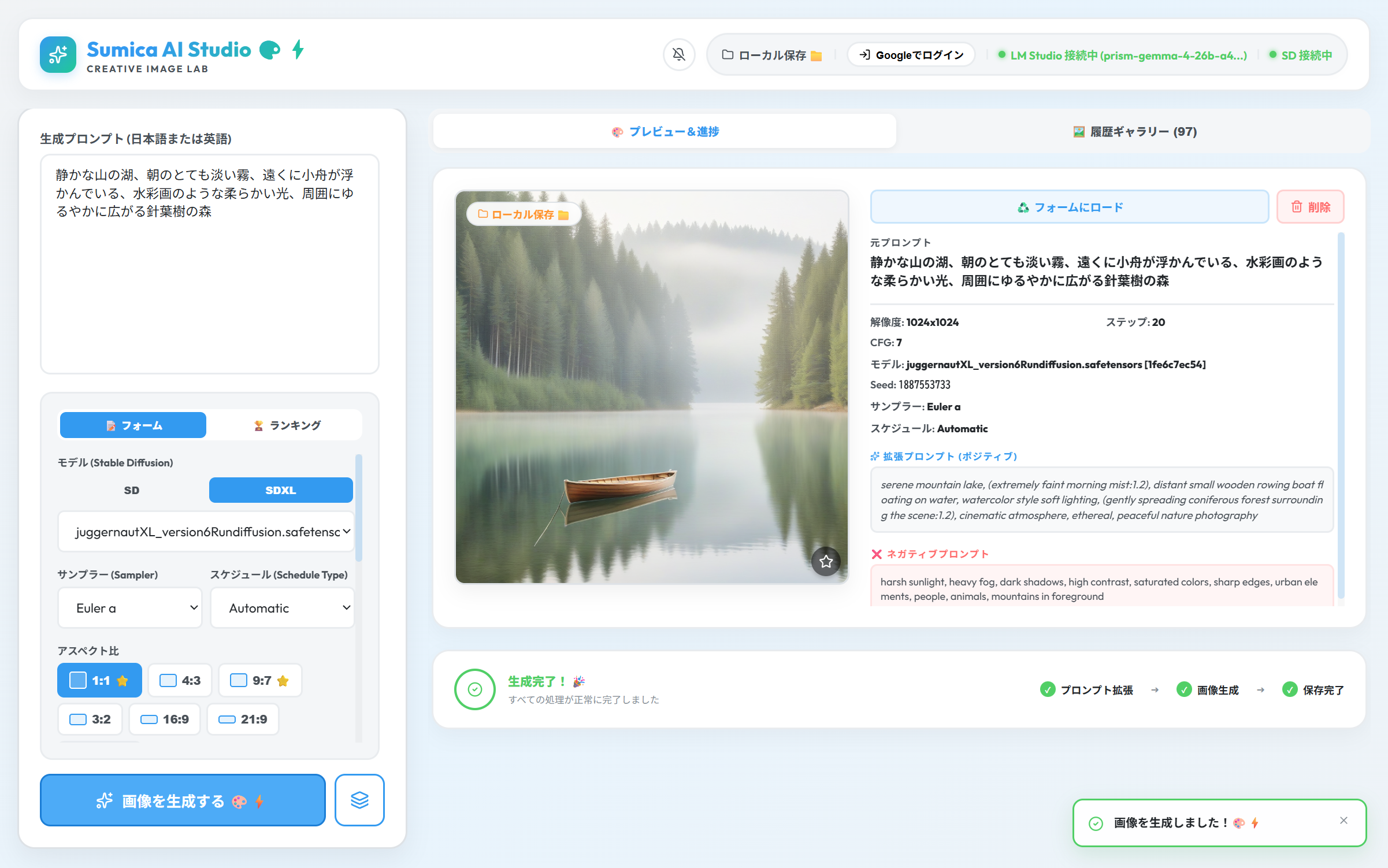Click the 削除 trash button
This screenshot has height=868, width=1388.
pos(1311,207)
